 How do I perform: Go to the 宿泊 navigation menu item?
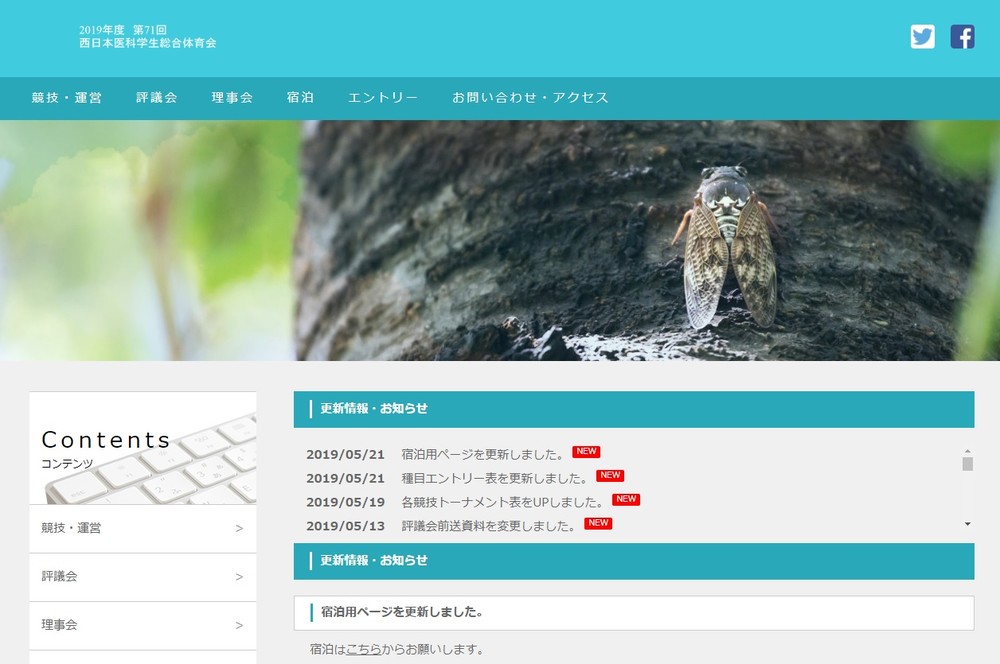[x=300, y=98]
